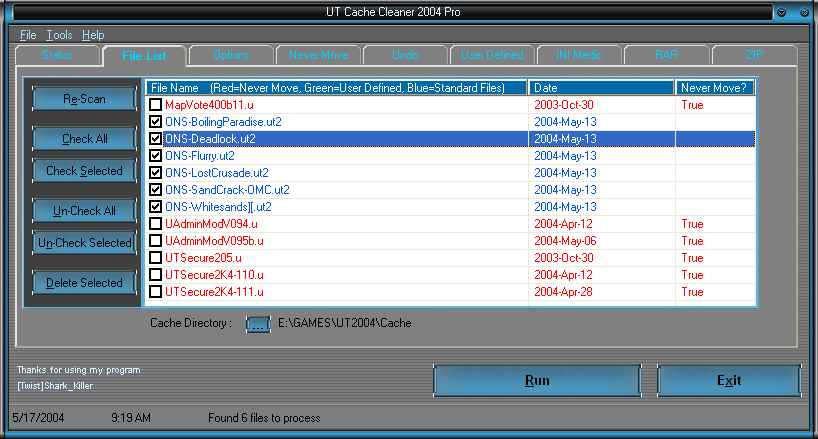Viewport: 818px width, 439px height.
Task: Click the round arrow button in title bar
Action: [781, 12]
